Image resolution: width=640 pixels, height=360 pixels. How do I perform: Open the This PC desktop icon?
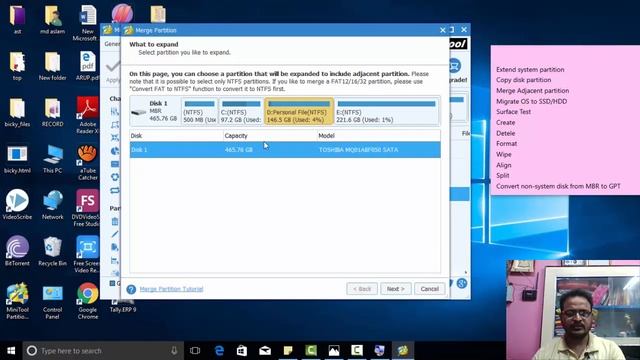click(x=53, y=158)
